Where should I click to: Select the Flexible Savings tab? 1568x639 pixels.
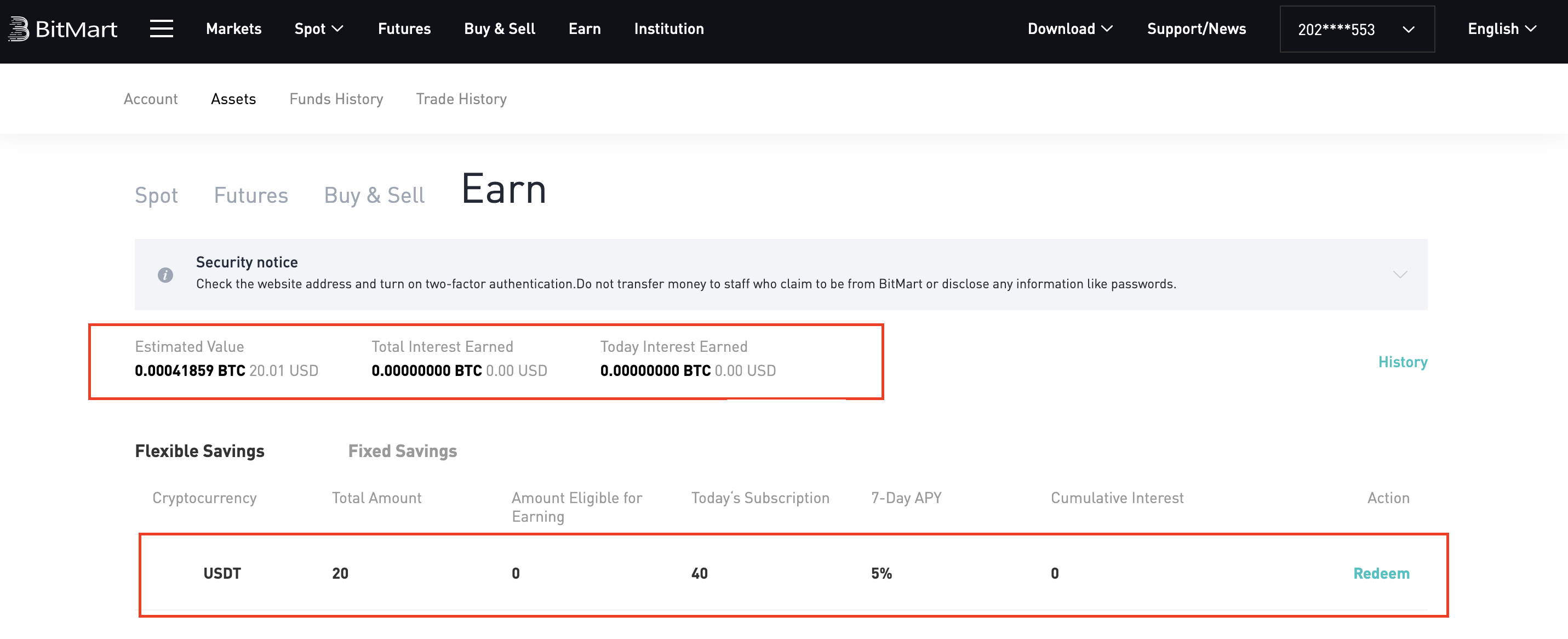(x=199, y=451)
